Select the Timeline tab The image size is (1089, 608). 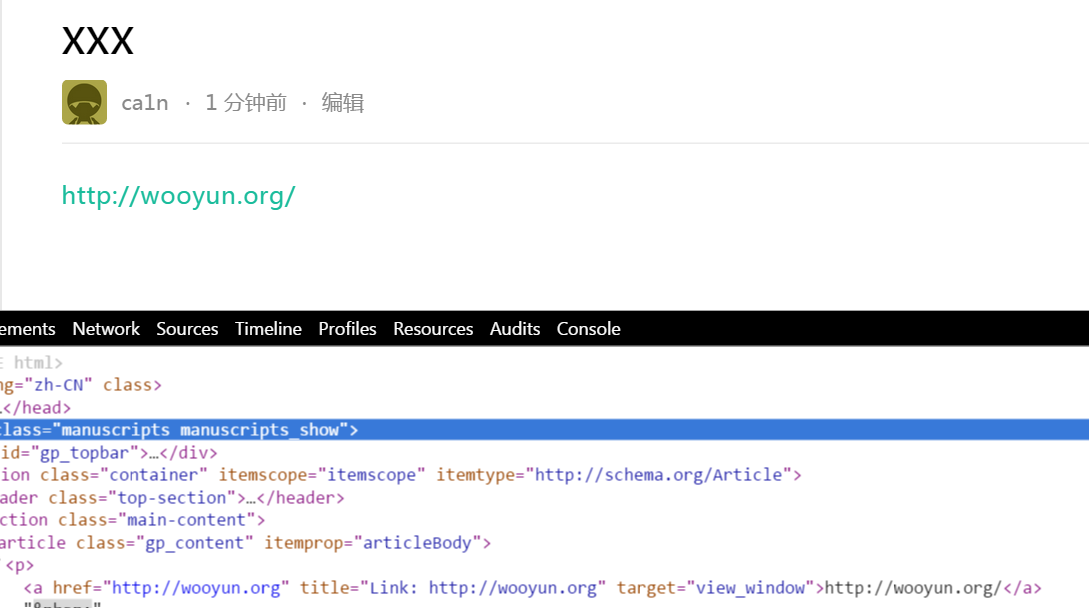268,329
